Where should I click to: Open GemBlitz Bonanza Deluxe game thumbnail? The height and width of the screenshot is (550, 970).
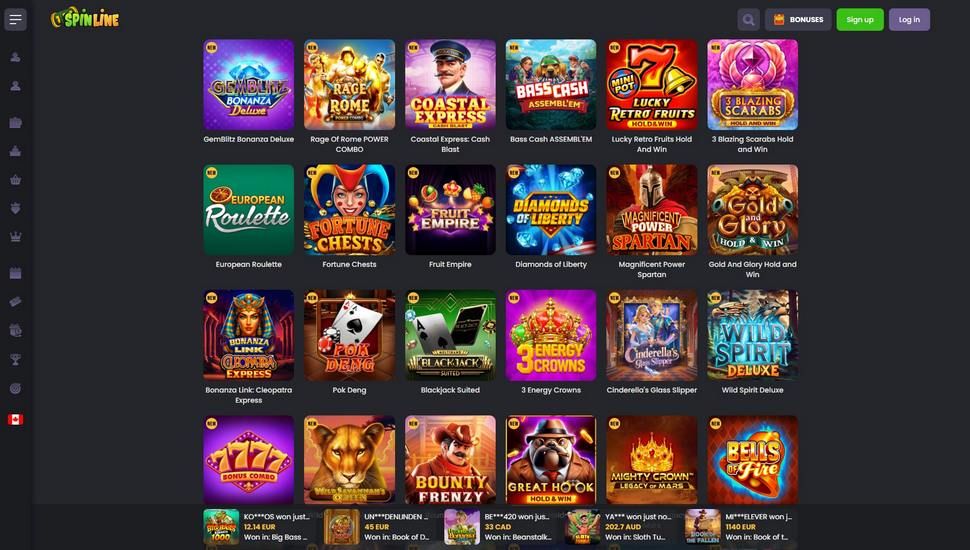pos(249,85)
